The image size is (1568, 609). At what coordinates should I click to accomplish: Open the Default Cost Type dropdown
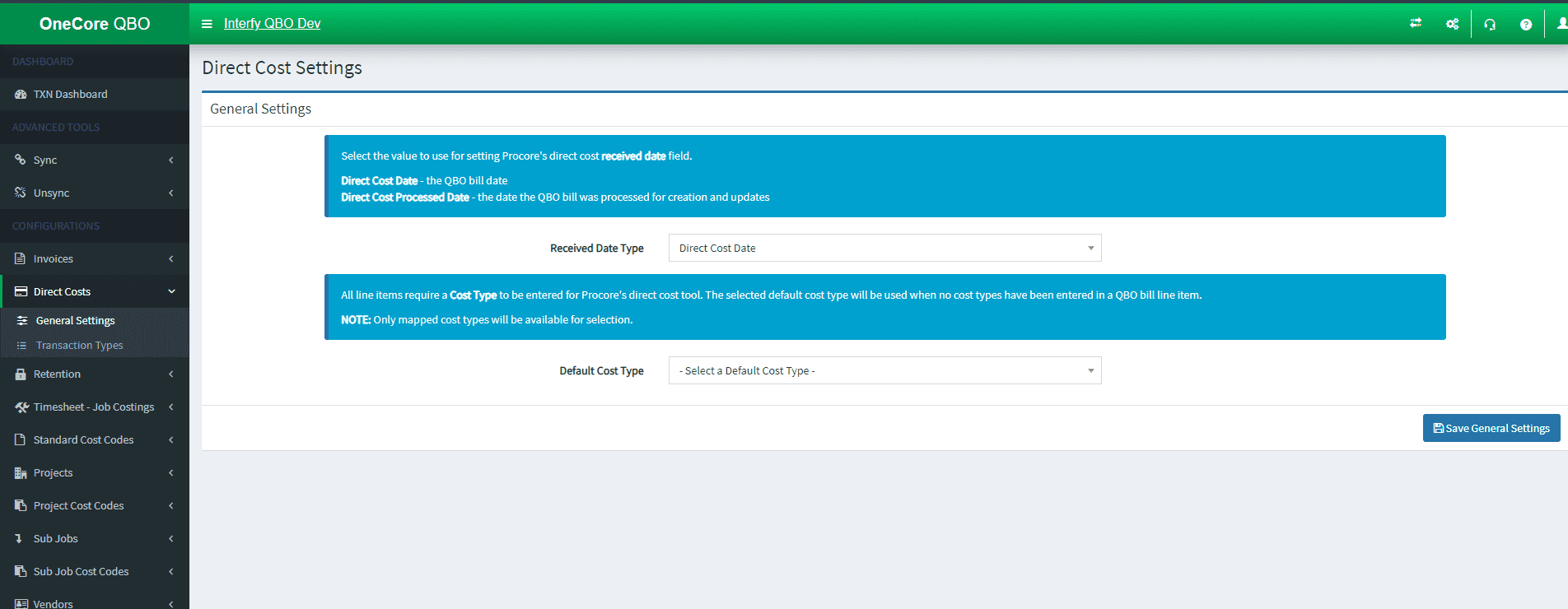coord(884,371)
